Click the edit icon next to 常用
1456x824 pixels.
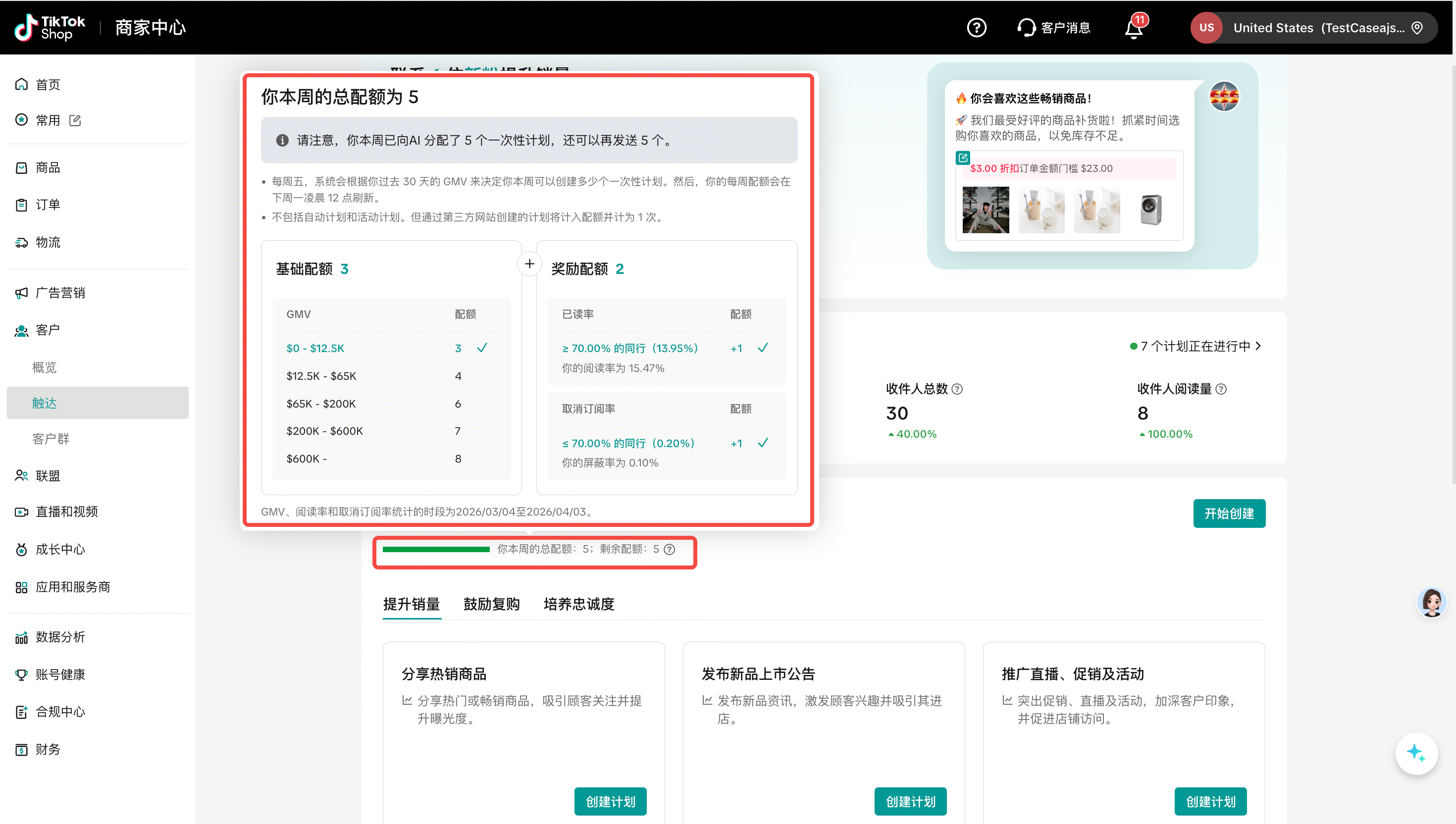coord(75,120)
